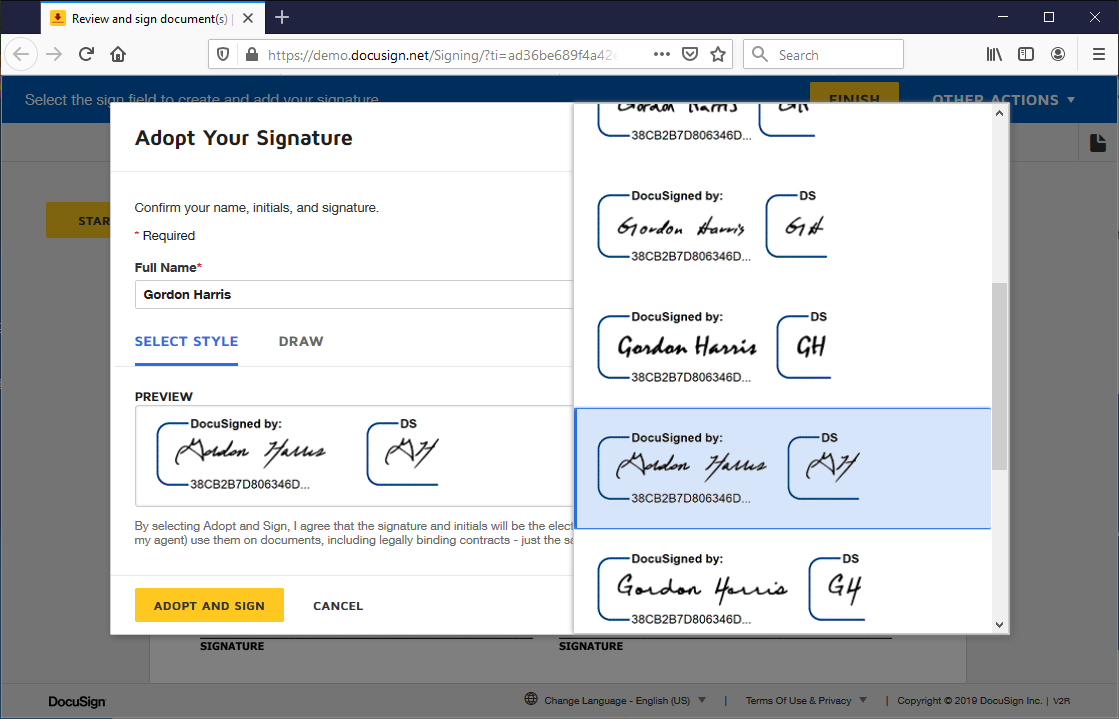Click the ADOPT AND SIGN button
Screen dimensions: 1119x719
click(209, 605)
